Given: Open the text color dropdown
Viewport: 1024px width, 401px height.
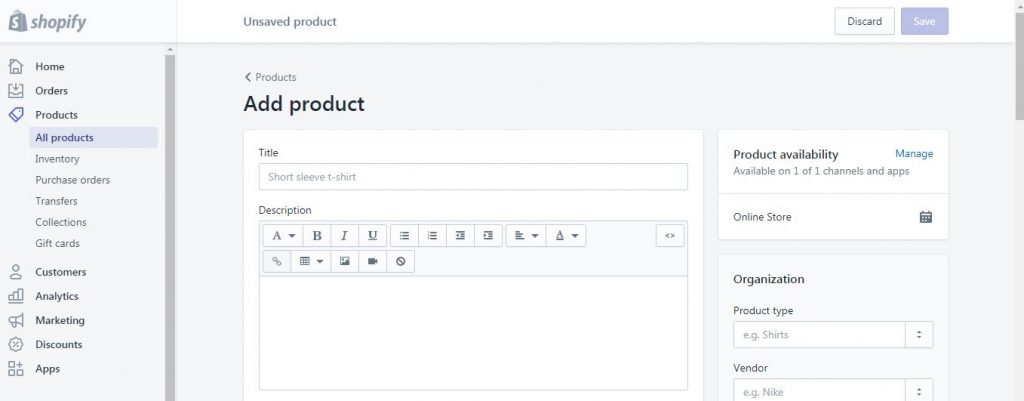Looking at the screenshot, I should point(566,236).
